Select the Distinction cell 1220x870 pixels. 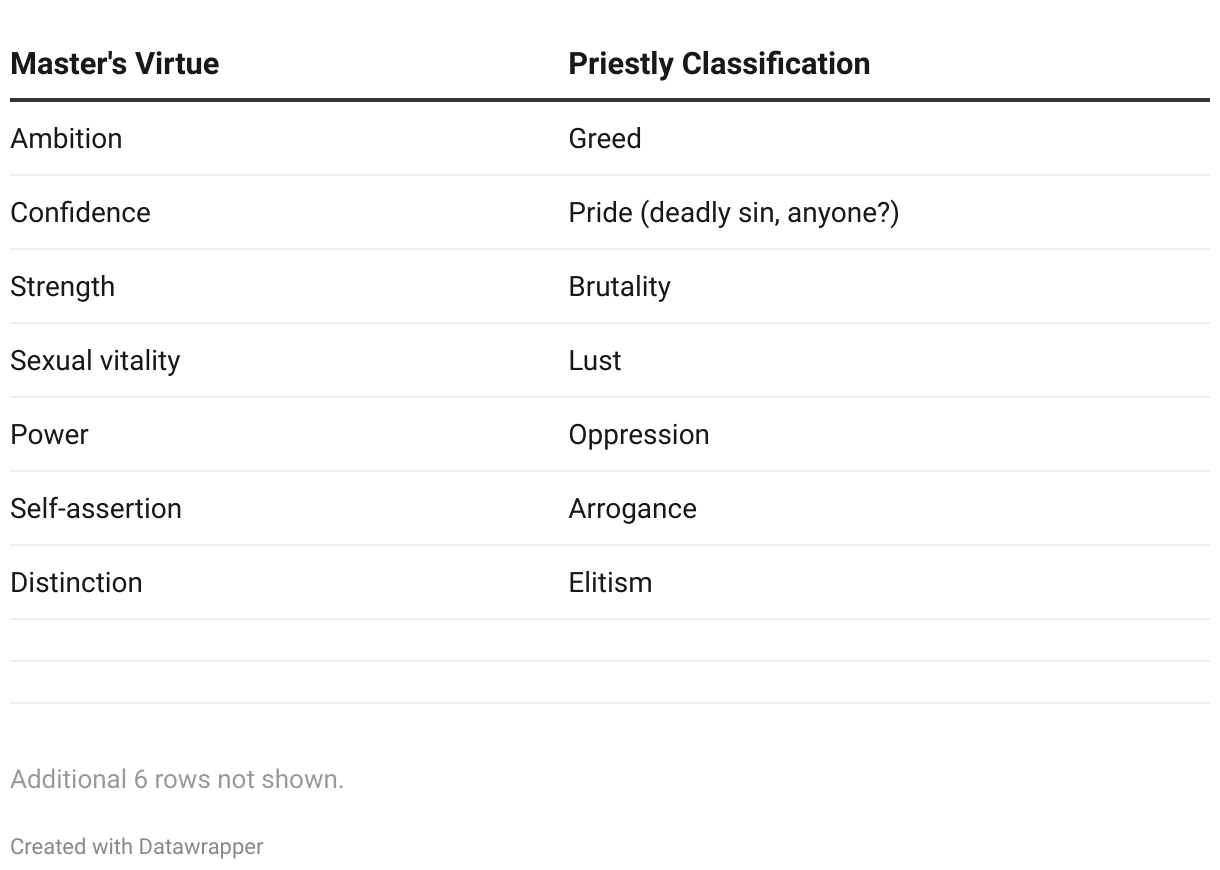click(x=76, y=582)
